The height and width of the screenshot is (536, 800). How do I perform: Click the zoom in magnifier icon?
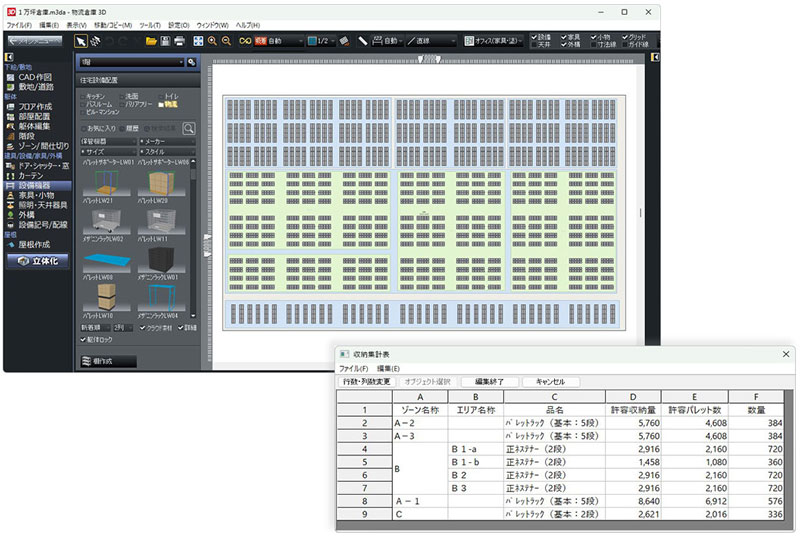212,41
